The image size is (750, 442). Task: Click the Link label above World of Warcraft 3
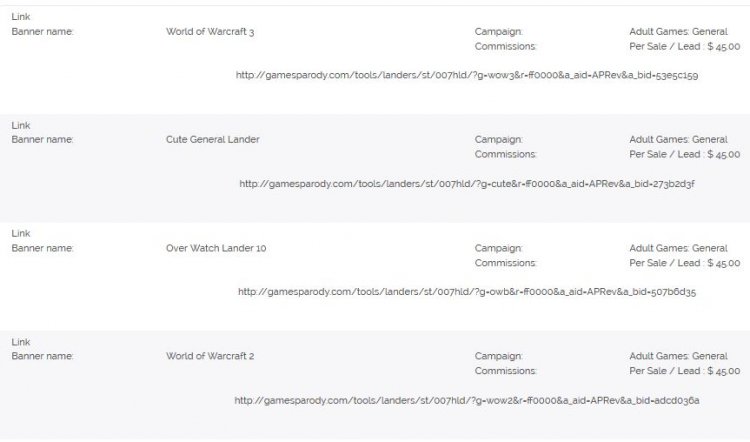21,17
